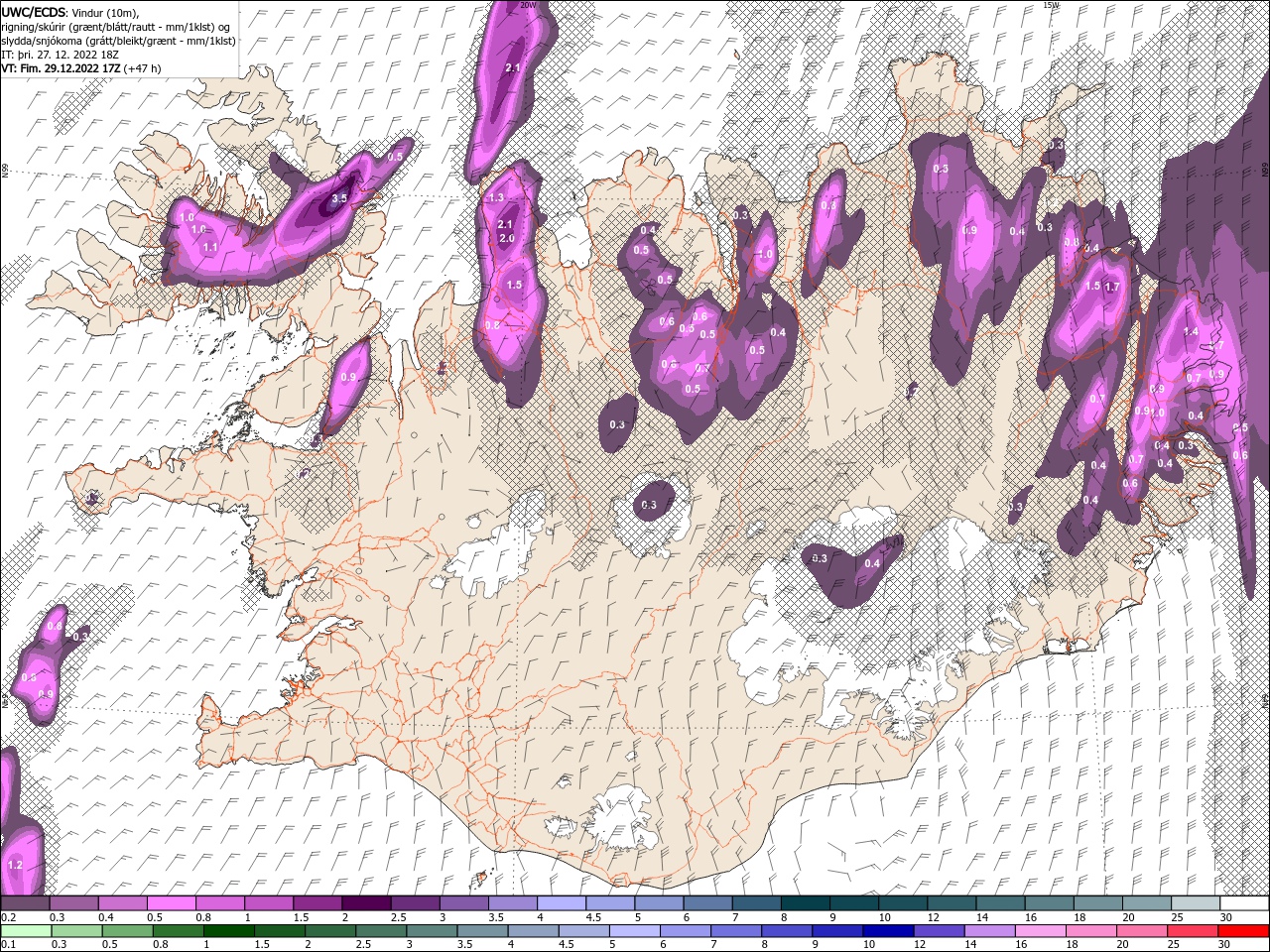Click the 15W longitude label
This screenshot has width=1270, height=952.
tap(1051, 5)
